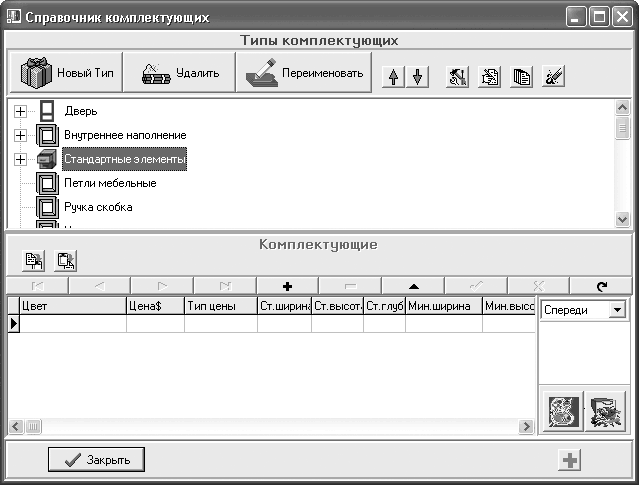Click the paint palette icon button
Screen dimensions: 639x485
tap(564, 412)
